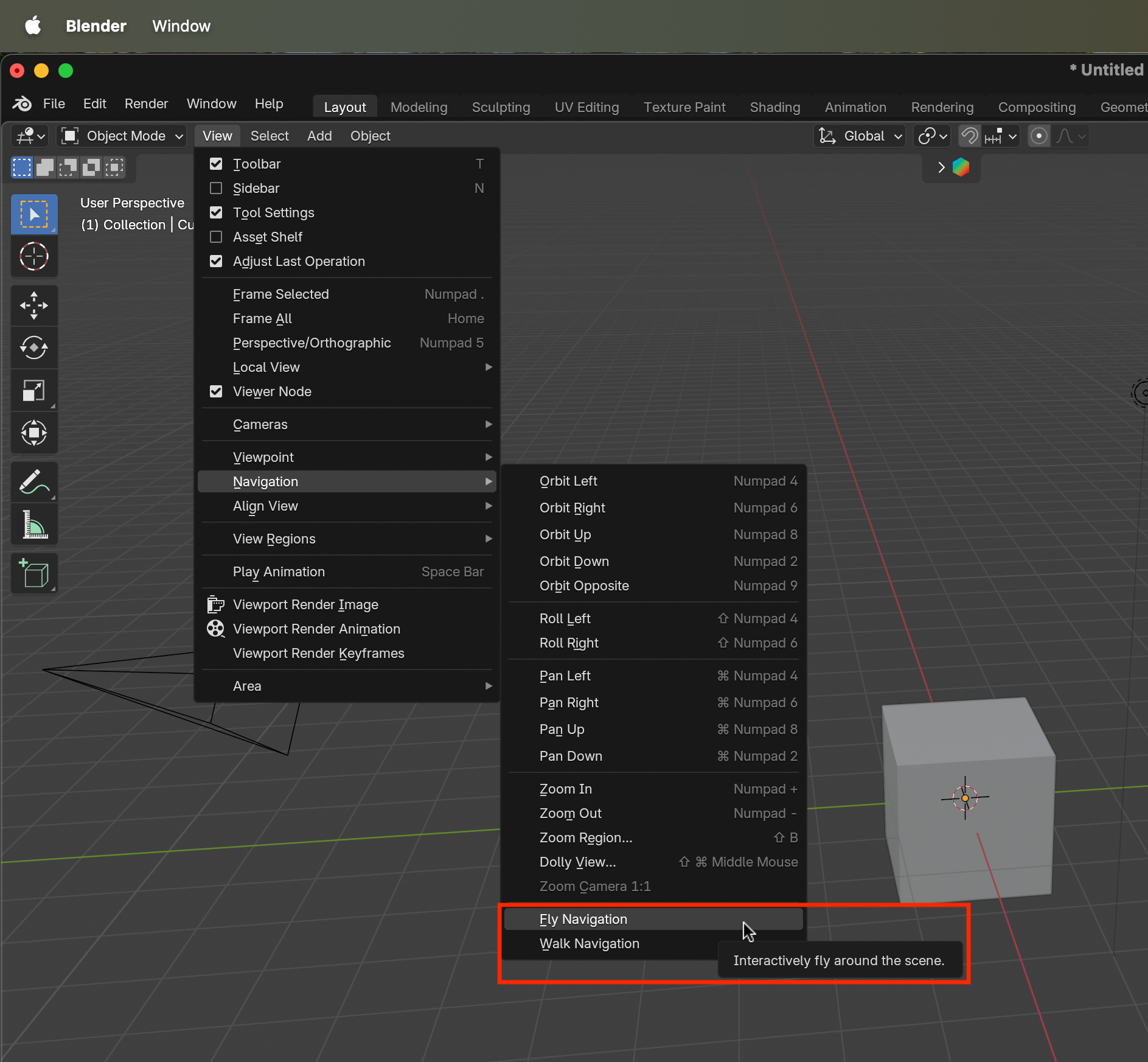Screen dimensions: 1148x1062
Task: Open the Add menu in viewport header
Action: point(319,136)
